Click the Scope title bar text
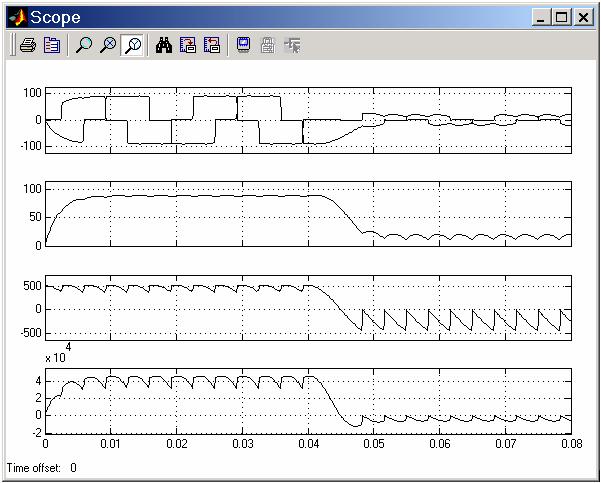 pos(55,17)
